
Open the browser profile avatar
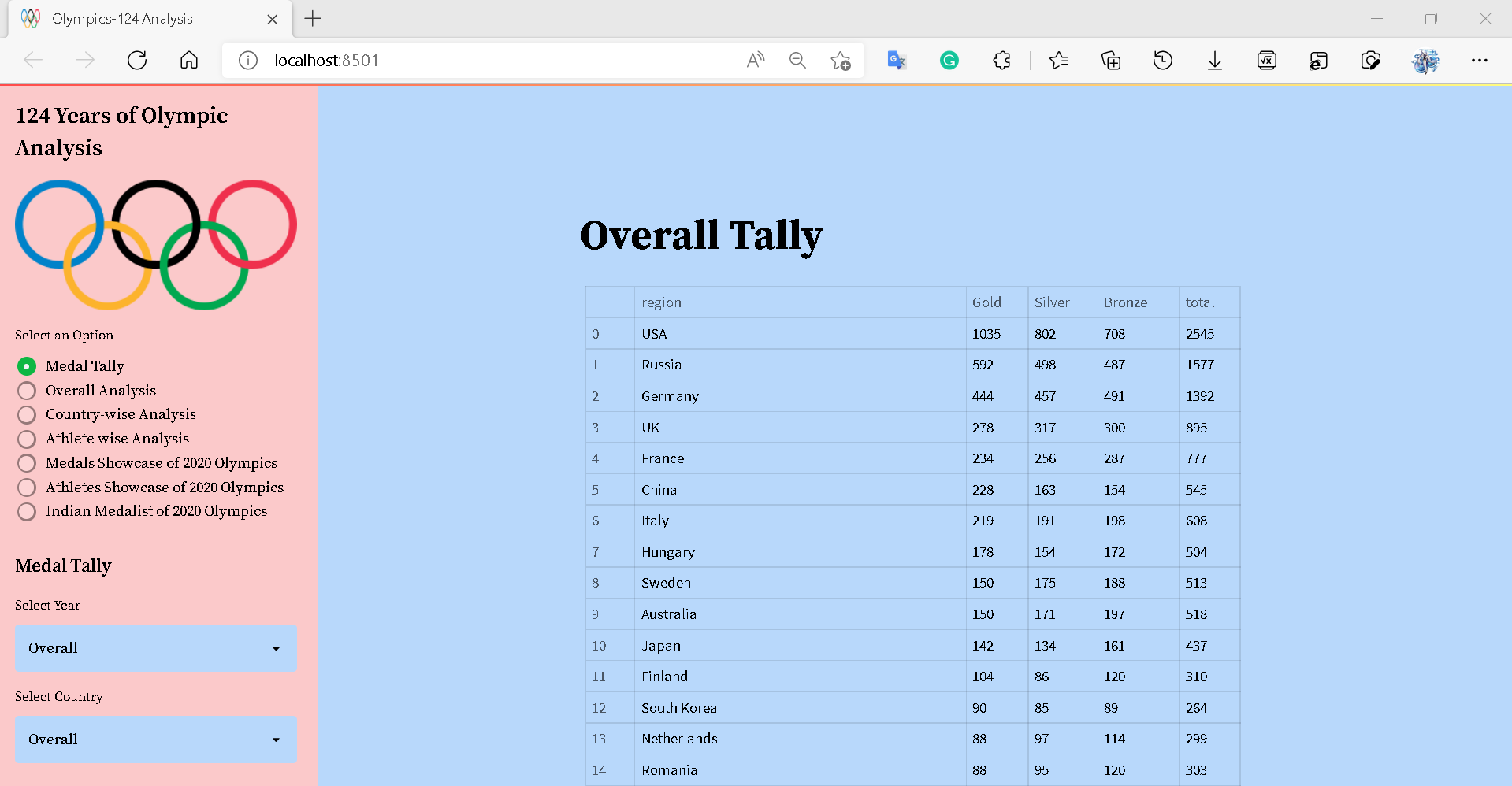pos(1425,60)
